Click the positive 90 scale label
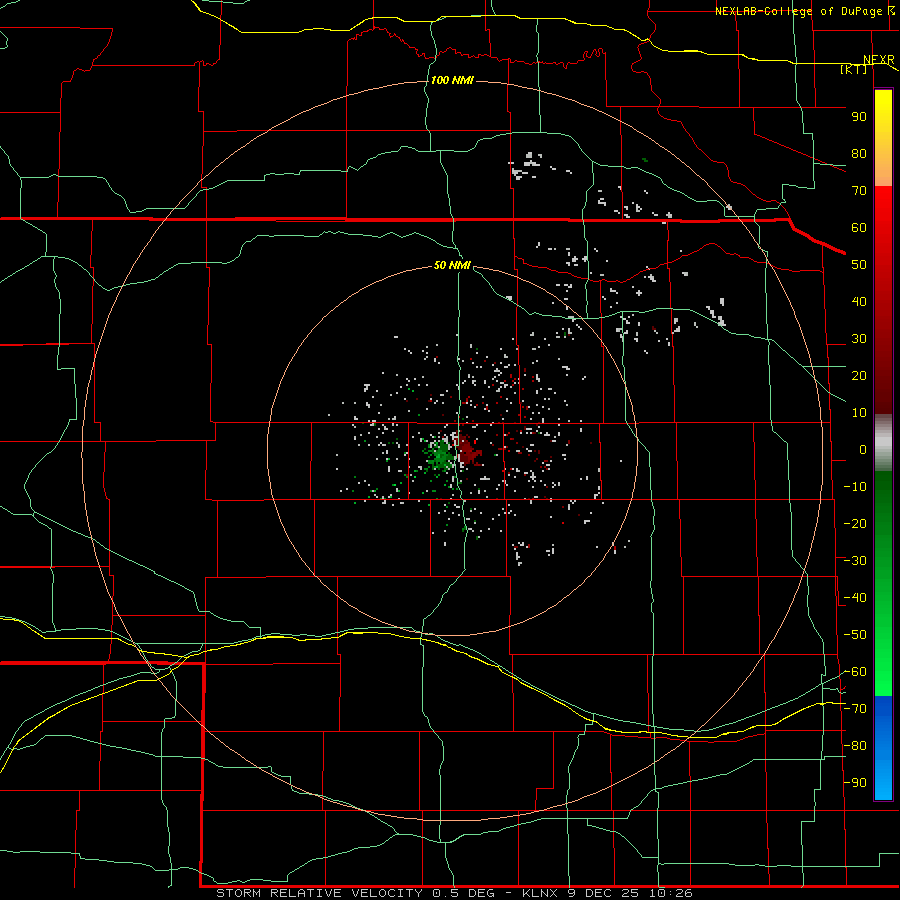The image size is (900, 900). pyautogui.click(x=859, y=117)
